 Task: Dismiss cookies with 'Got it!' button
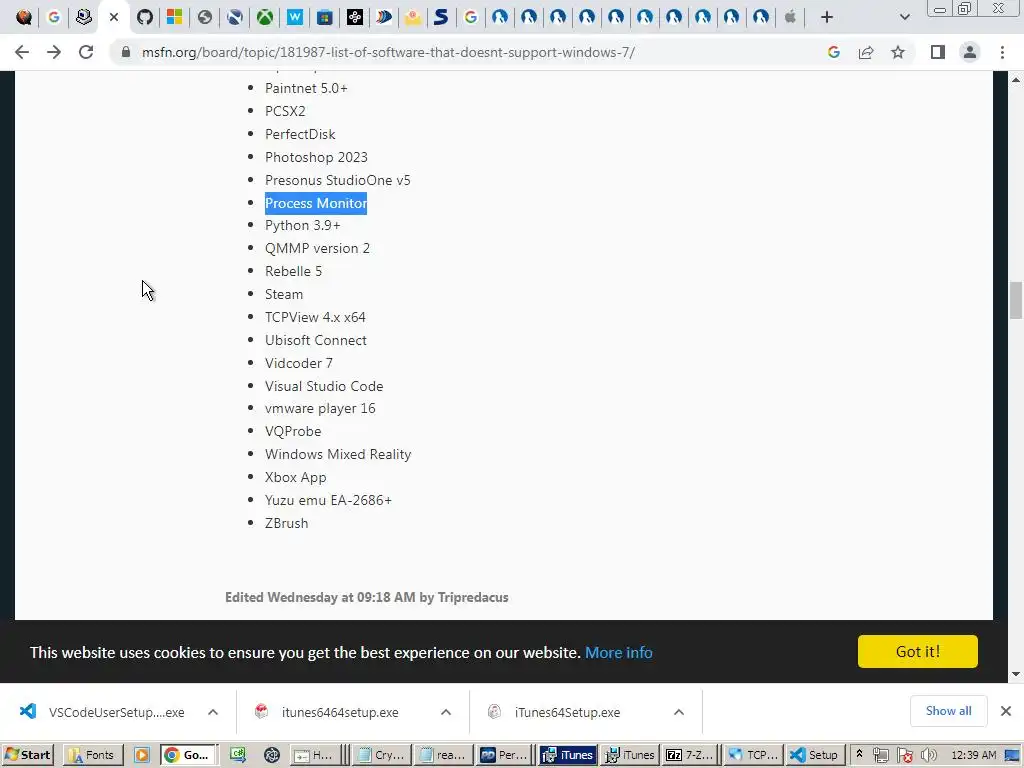click(918, 651)
